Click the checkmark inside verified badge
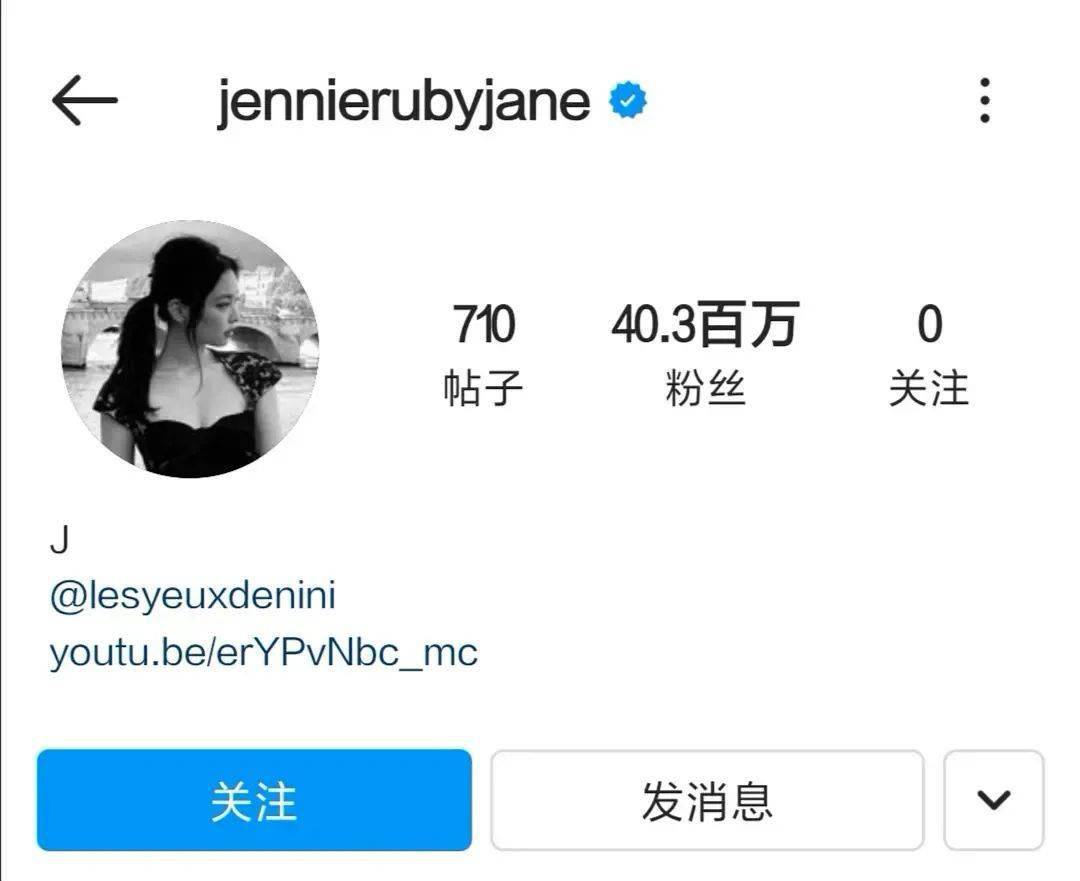The image size is (1080, 881). tap(627, 101)
